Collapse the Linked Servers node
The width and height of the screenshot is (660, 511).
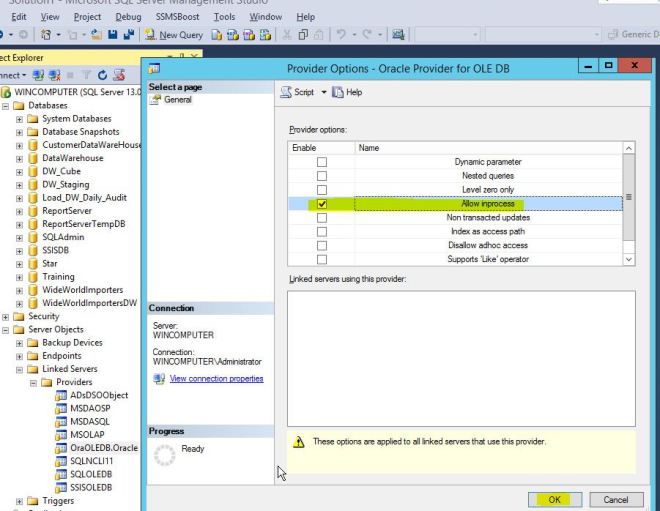(x=21, y=369)
